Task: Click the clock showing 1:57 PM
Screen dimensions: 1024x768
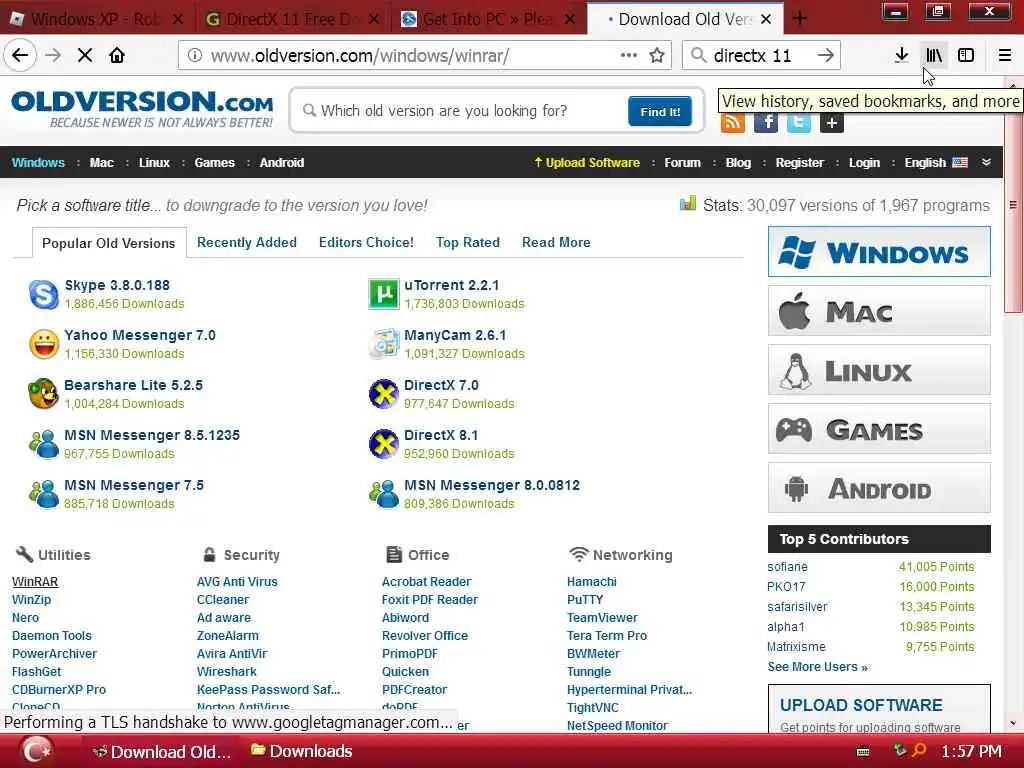Action: tap(971, 751)
